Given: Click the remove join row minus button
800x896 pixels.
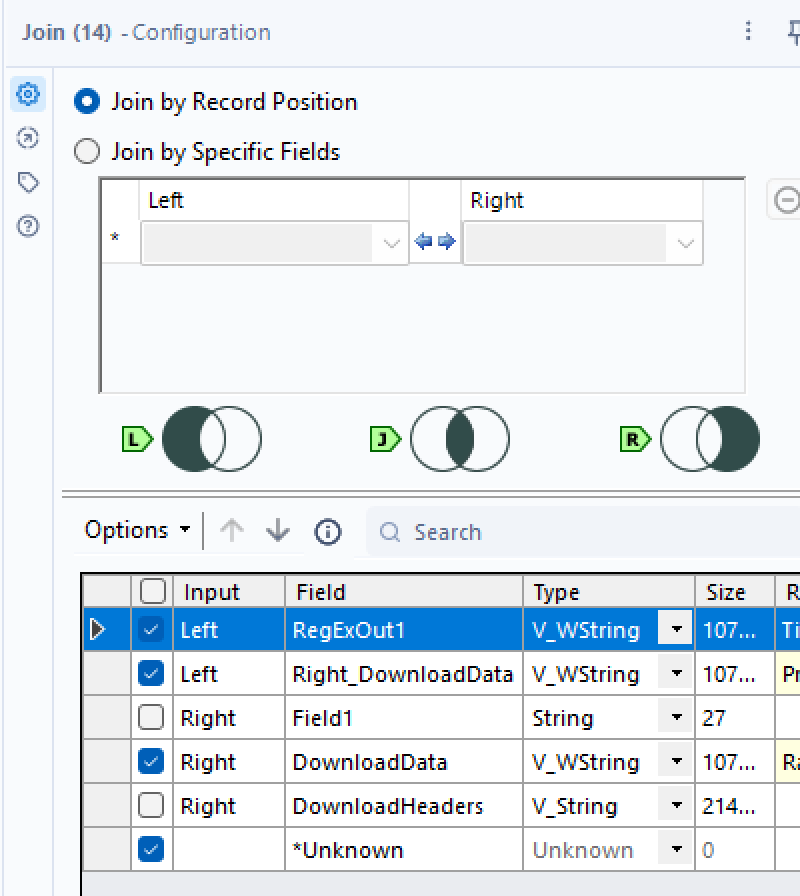Looking at the screenshot, I should 786,200.
